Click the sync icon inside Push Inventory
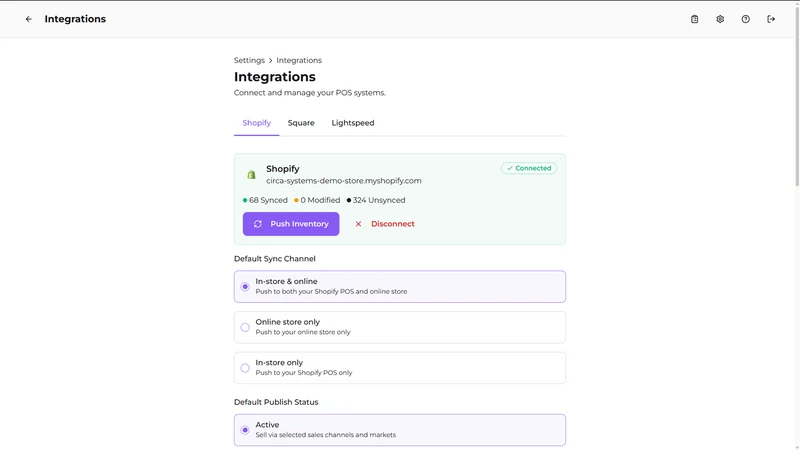Image resolution: width=800 pixels, height=450 pixels. point(258,224)
